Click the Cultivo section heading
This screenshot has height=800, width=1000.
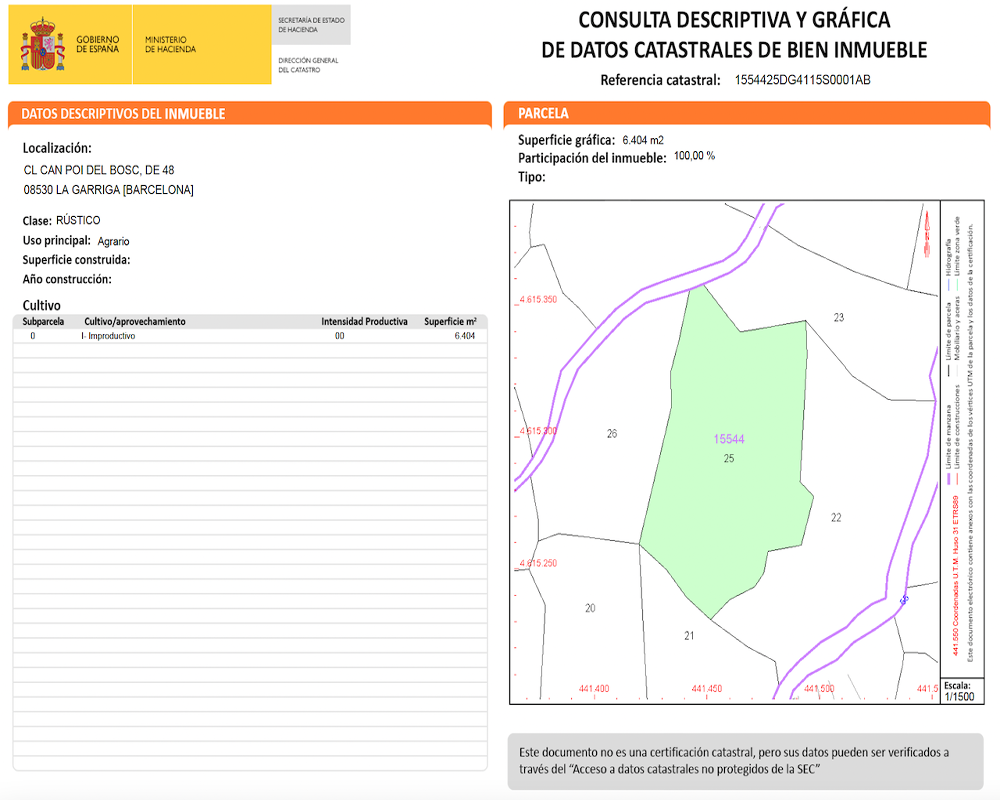click(x=41, y=305)
